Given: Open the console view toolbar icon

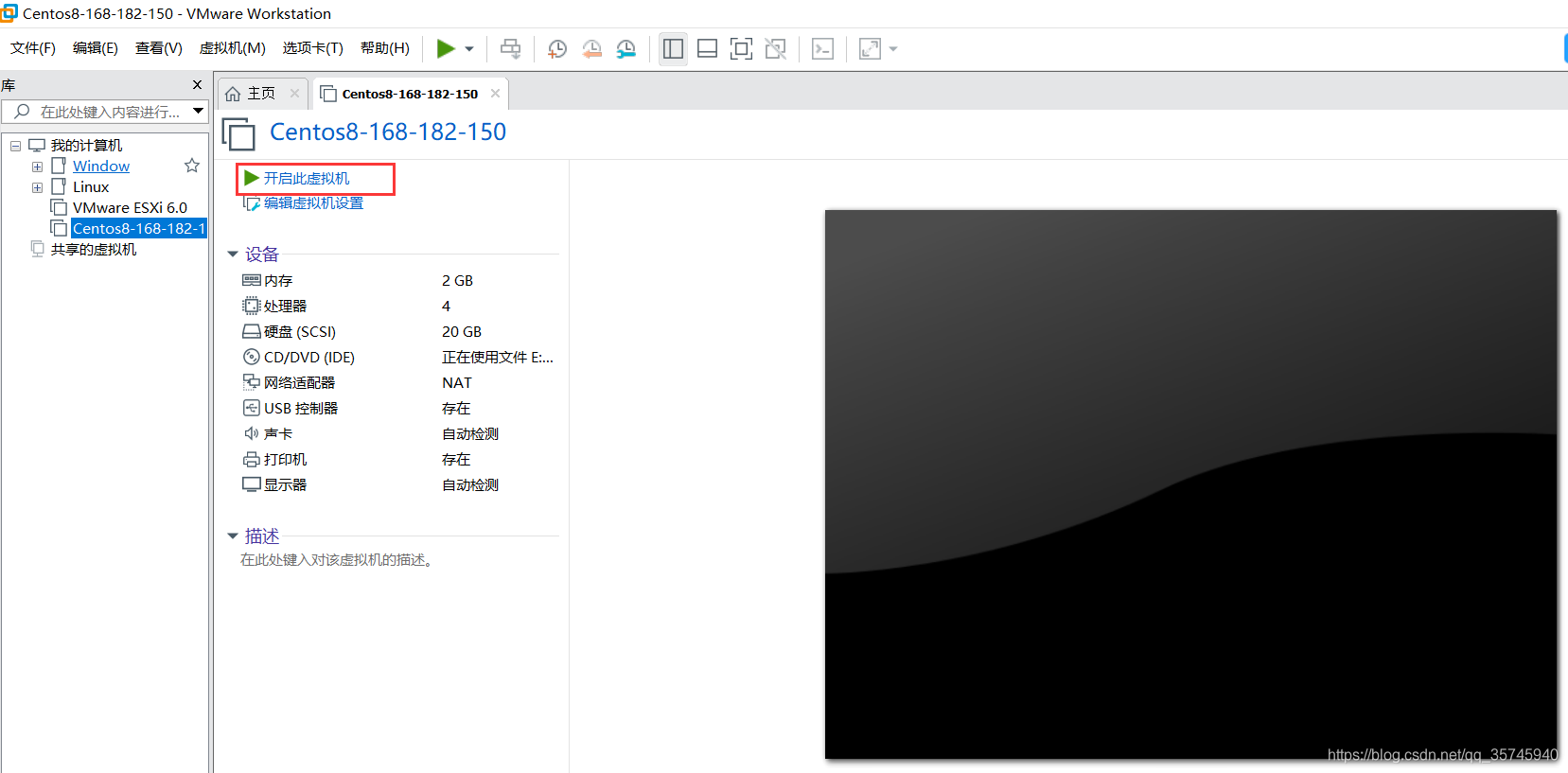Looking at the screenshot, I should click(823, 49).
